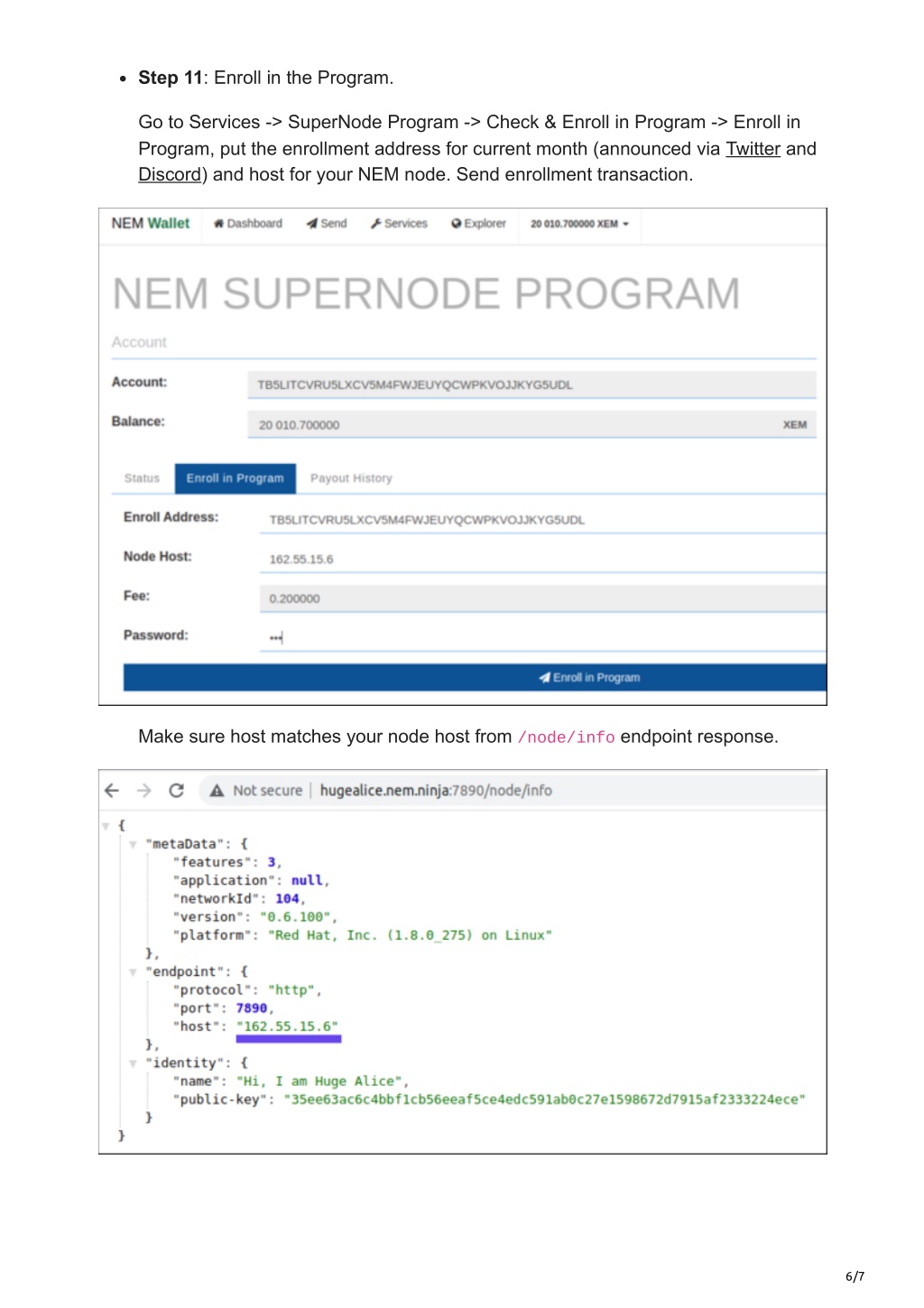Open the Discord link
The width and height of the screenshot is (924, 1308).
(x=170, y=175)
